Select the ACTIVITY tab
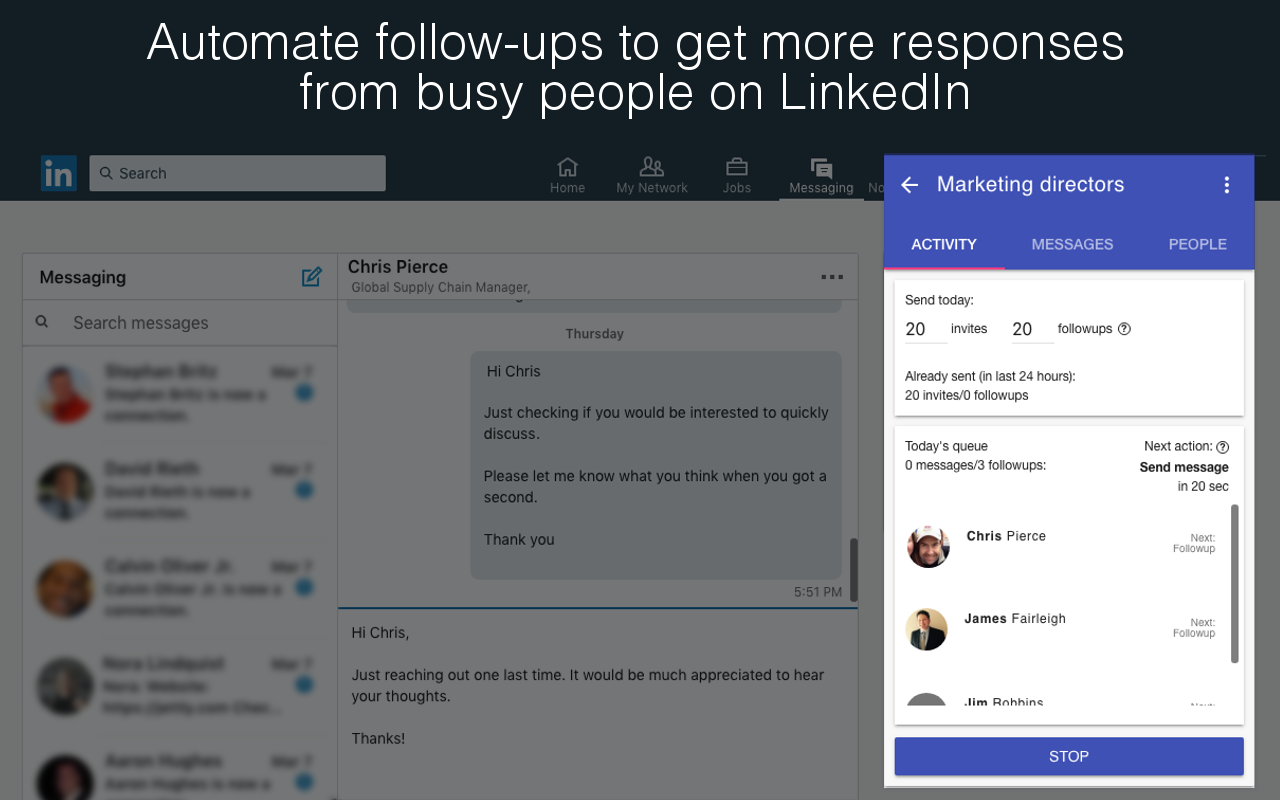The height and width of the screenshot is (800, 1280). 943,244
